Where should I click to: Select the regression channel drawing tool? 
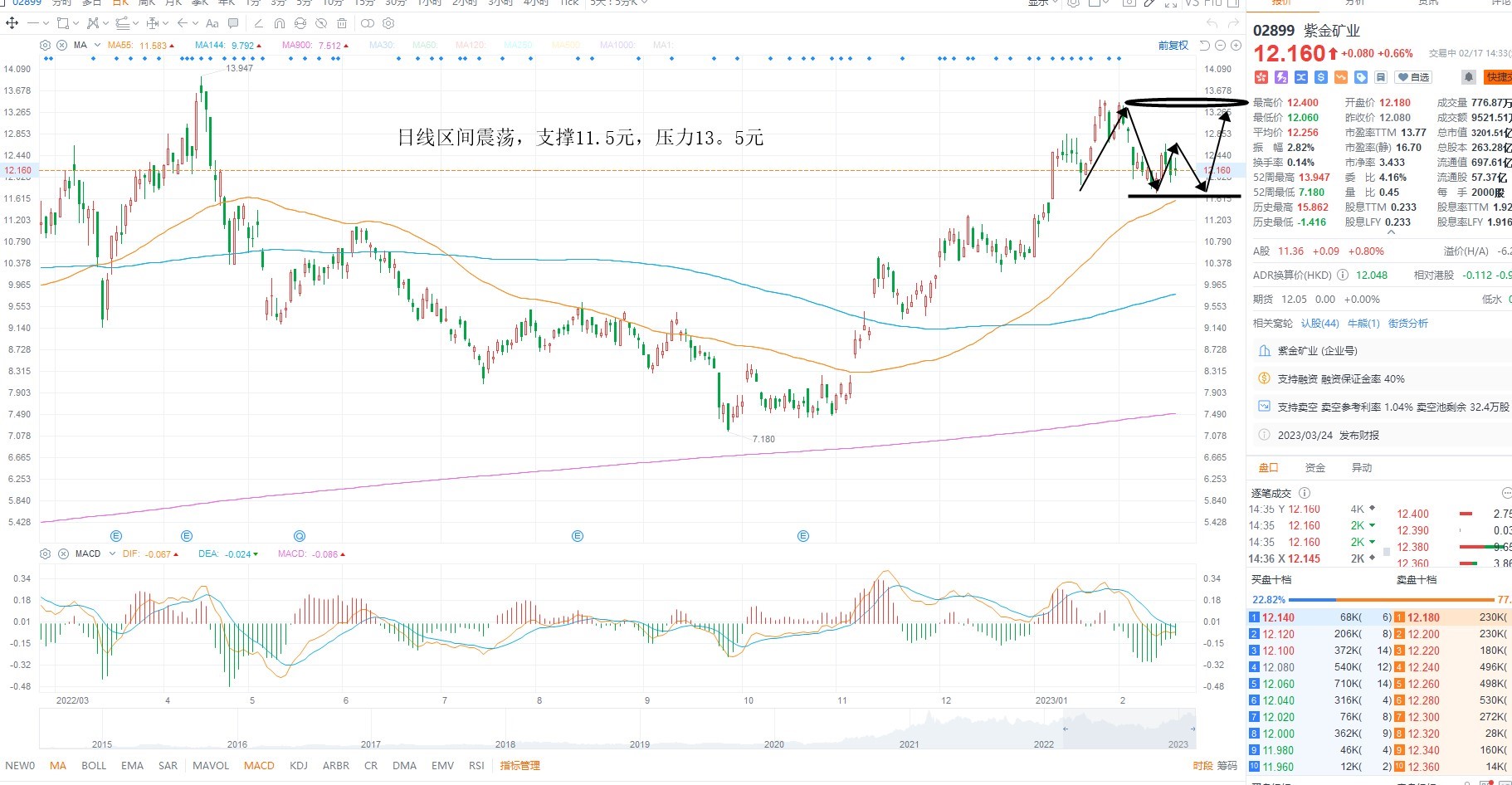122,22
